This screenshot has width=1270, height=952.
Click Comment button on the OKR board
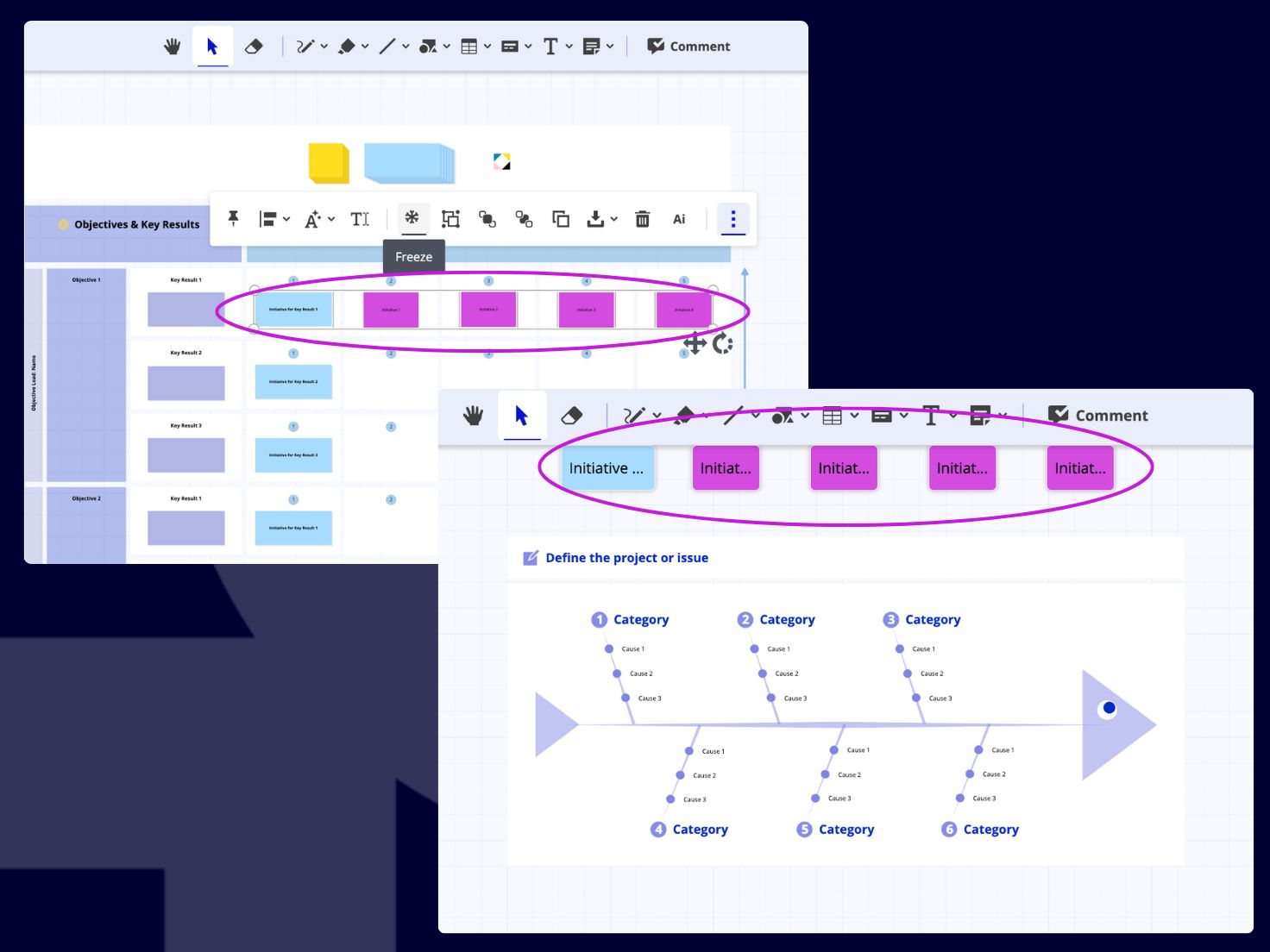pyautogui.click(x=688, y=47)
